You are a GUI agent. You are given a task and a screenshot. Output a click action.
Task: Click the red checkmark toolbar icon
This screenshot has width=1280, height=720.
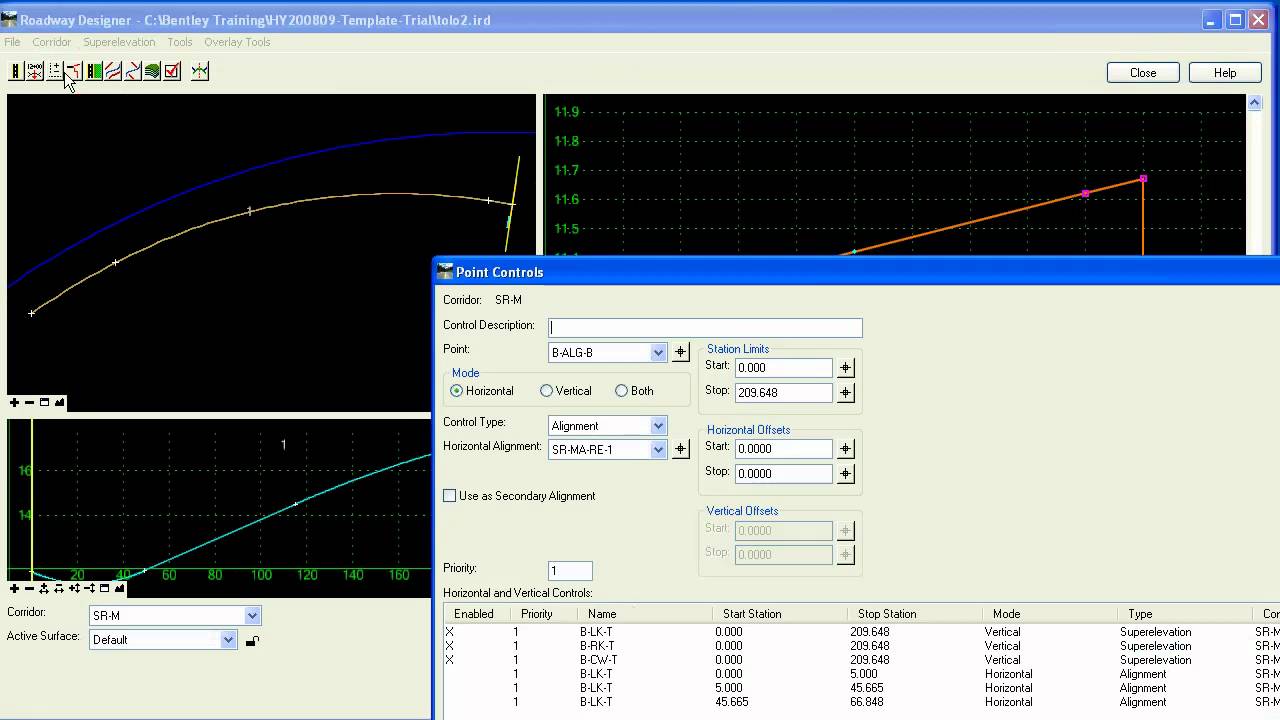[172, 71]
